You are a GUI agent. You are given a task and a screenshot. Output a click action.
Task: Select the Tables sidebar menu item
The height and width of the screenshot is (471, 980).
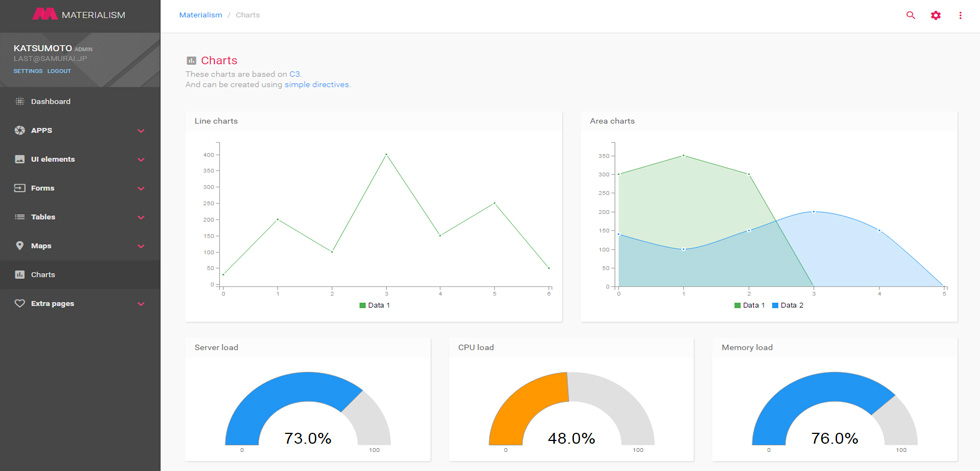80,217
